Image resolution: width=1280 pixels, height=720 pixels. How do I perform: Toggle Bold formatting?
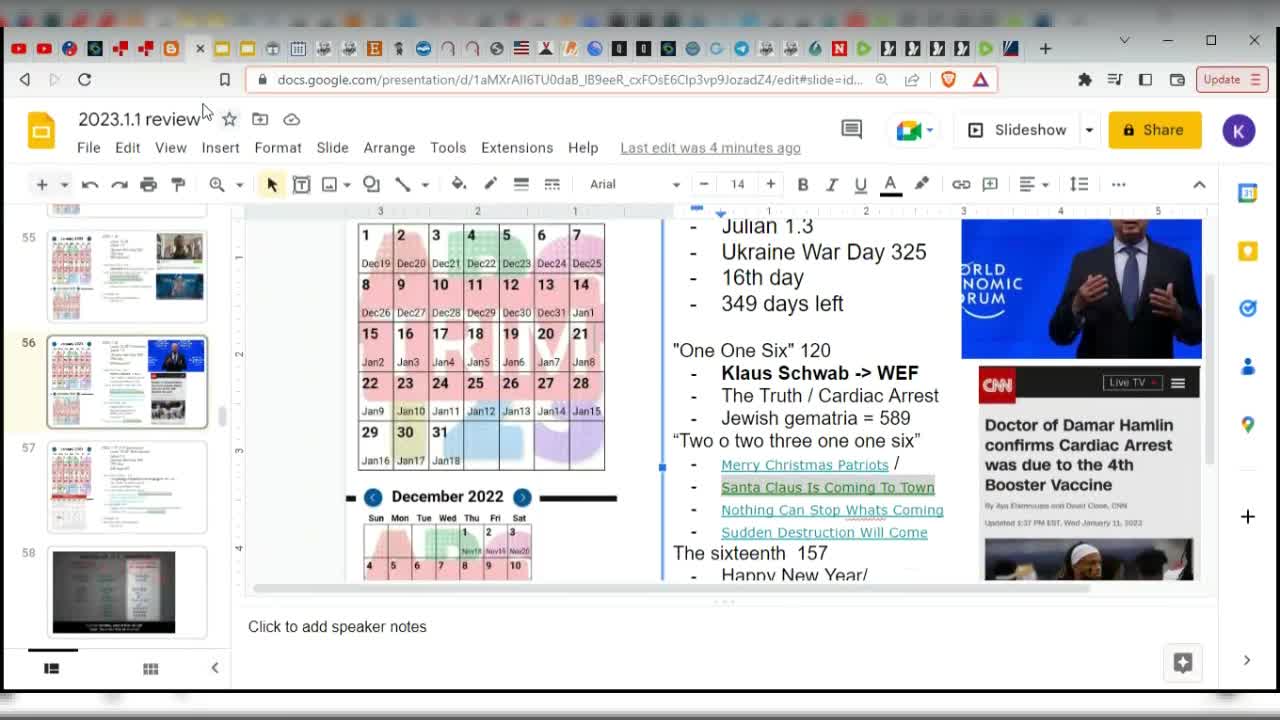tap(802, 184)
